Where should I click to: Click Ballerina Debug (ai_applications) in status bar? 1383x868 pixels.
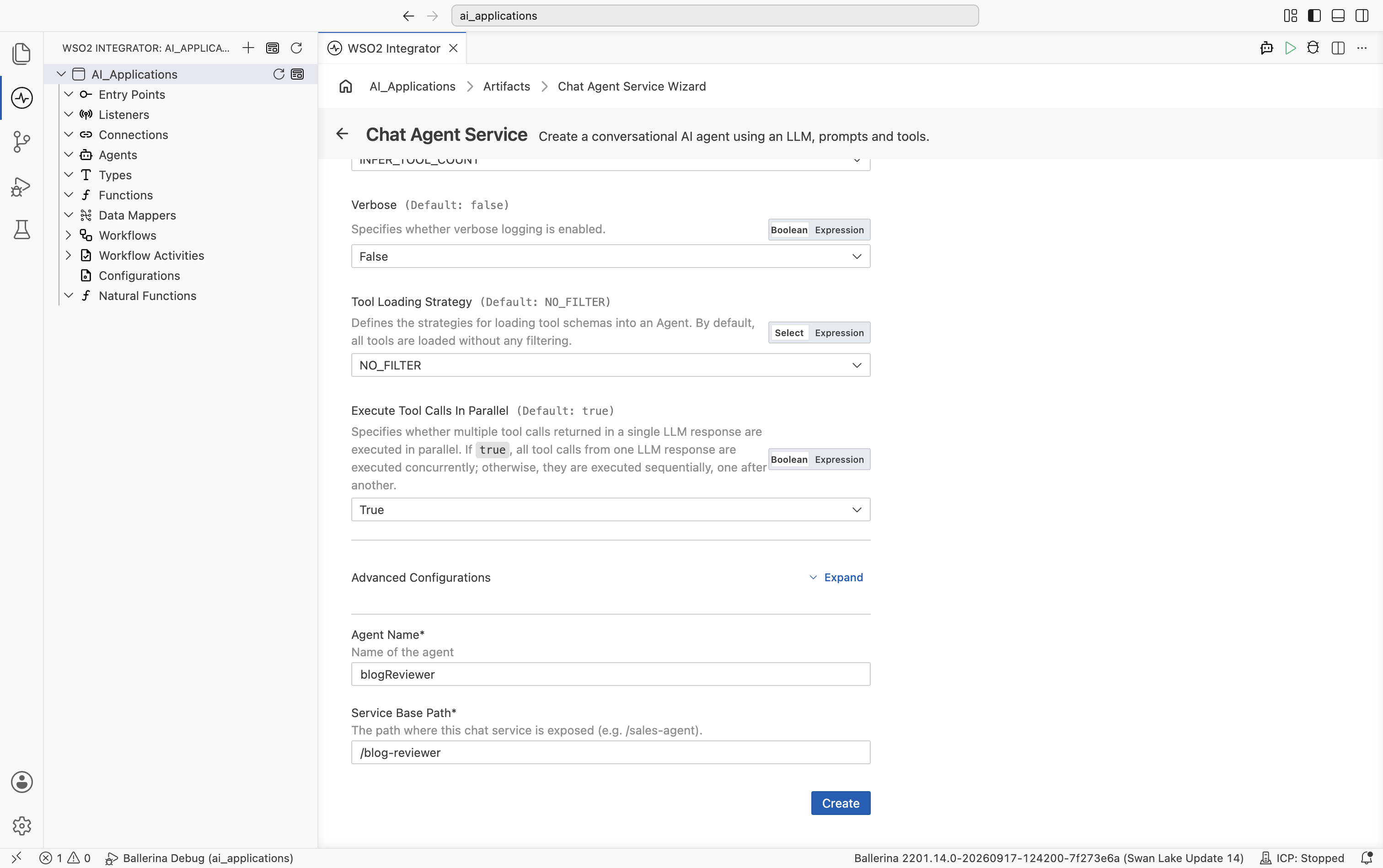(199, 858)
